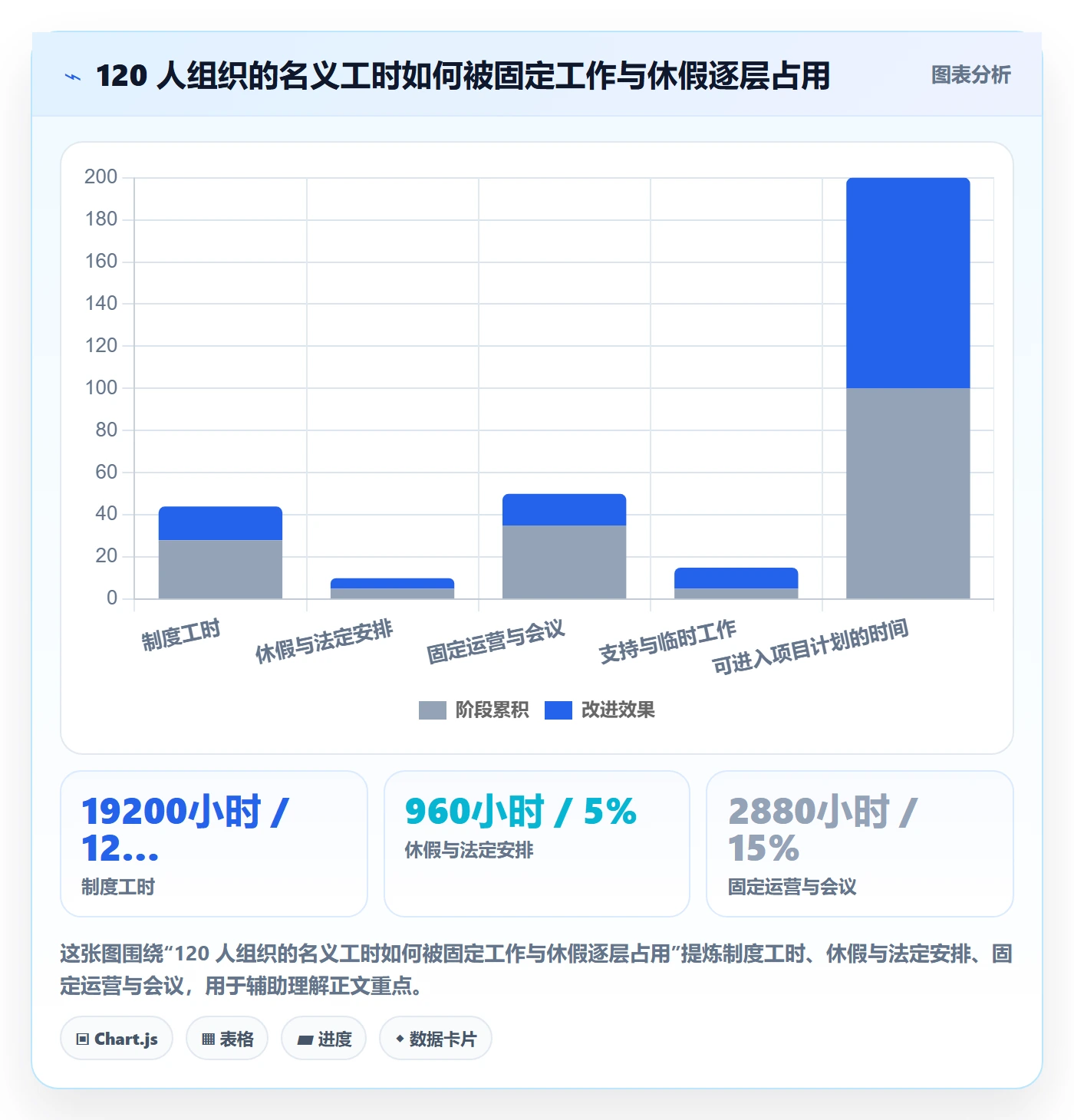1074x1120 pixels.
Task: Select the 数据卡片 tag chip
Action: (x=436, y=1039)
